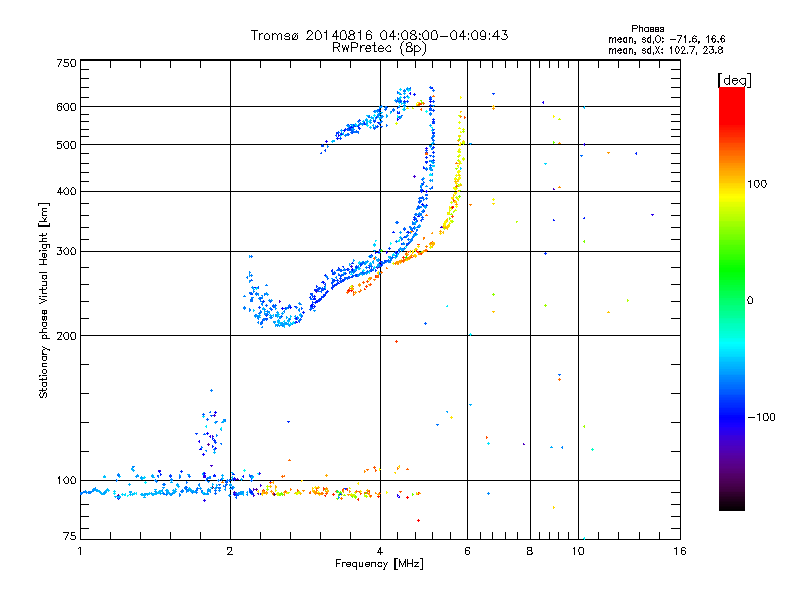Viewport: 800px width, 600px height.
Task: Select the 'mean, sd,O: -71.6, 16.6' line
Action: point(666,39)
